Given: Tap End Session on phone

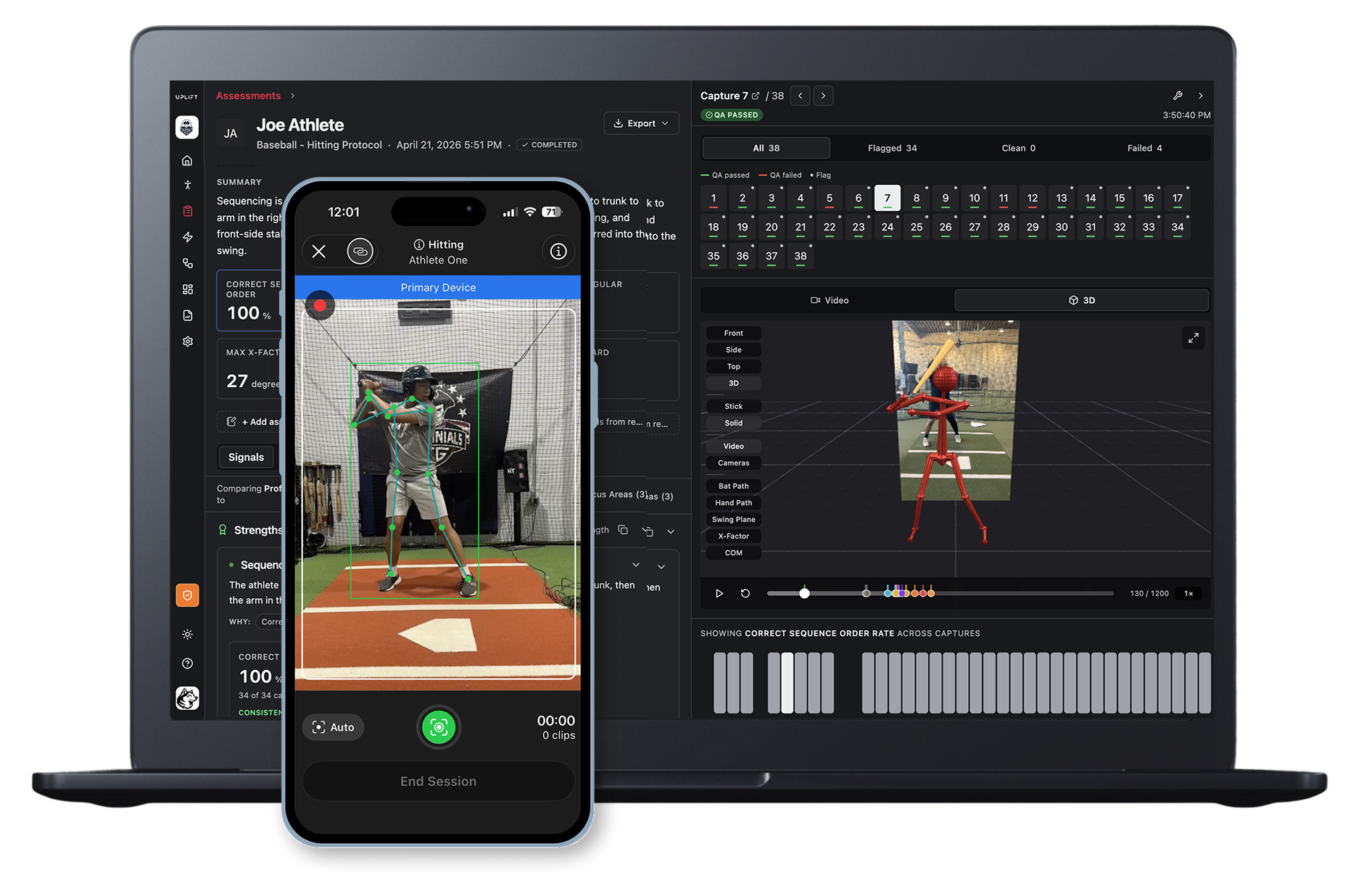Looking at the screenshot, I should click(439, 782).
